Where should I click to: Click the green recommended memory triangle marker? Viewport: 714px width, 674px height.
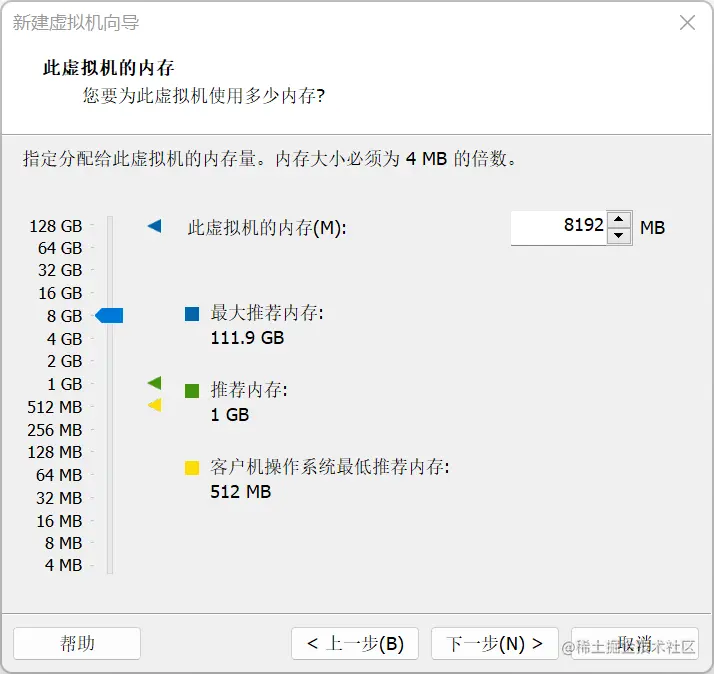pos(155,383)
